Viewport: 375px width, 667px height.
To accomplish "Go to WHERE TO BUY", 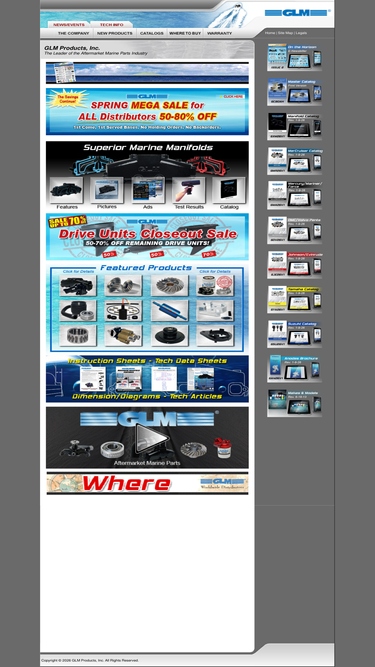I will 185,33.
